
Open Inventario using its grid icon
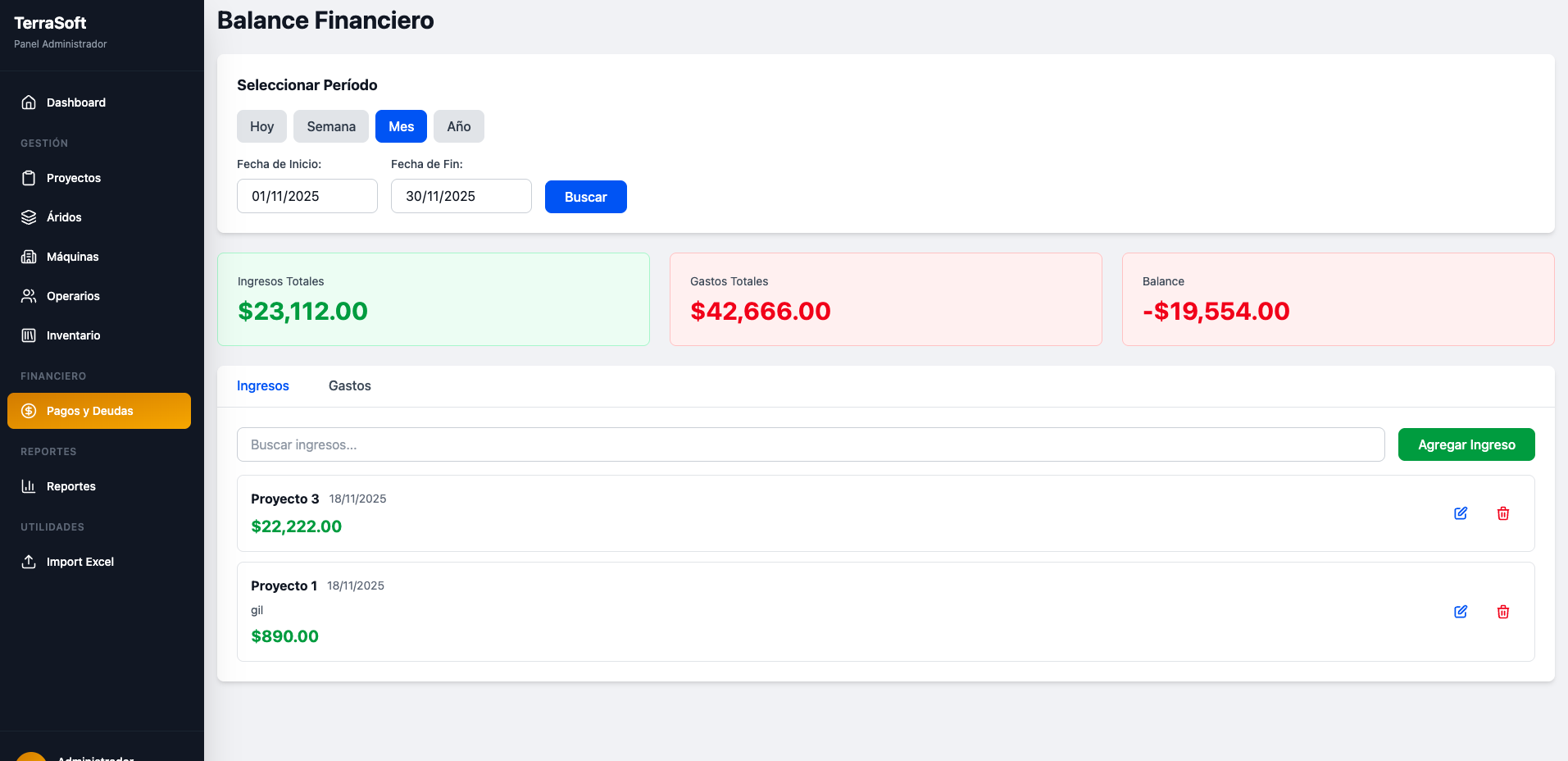(29, 335)
